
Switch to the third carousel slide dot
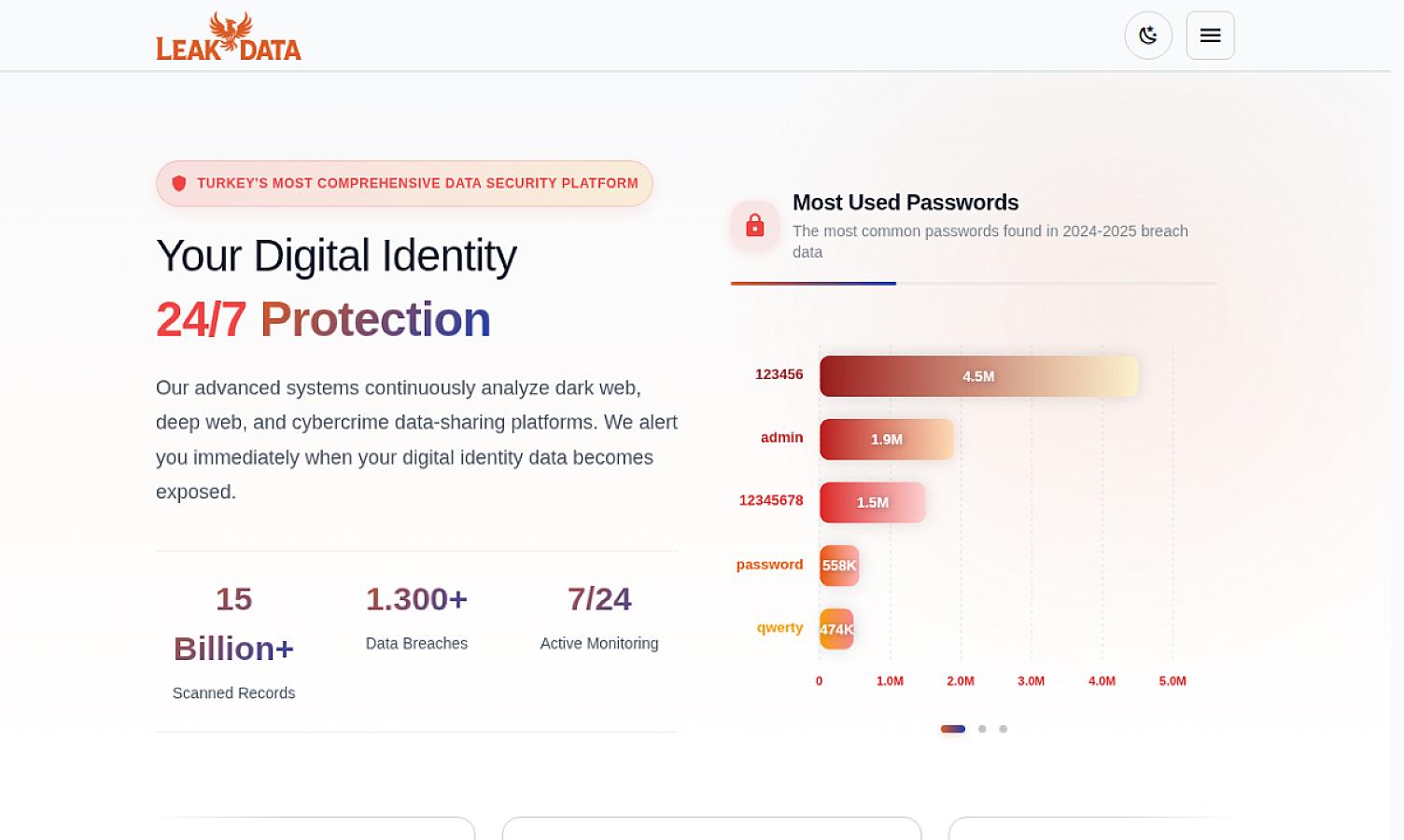1004,729
